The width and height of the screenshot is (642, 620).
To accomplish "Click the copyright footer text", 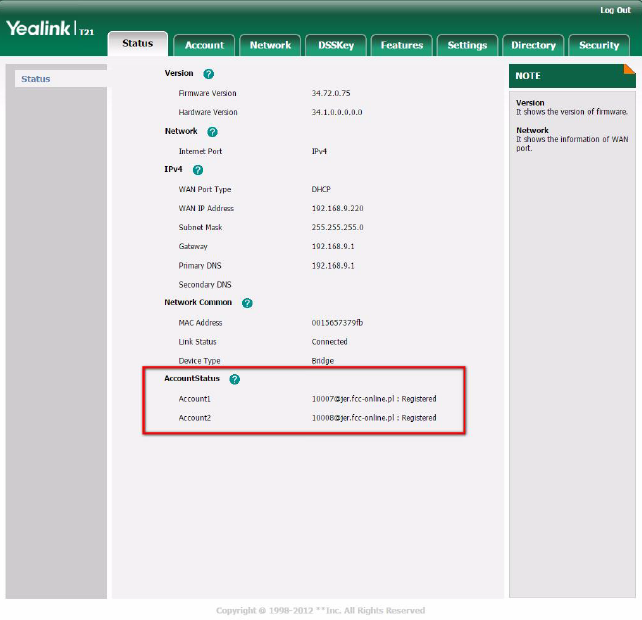I will [x=321, y=611].
